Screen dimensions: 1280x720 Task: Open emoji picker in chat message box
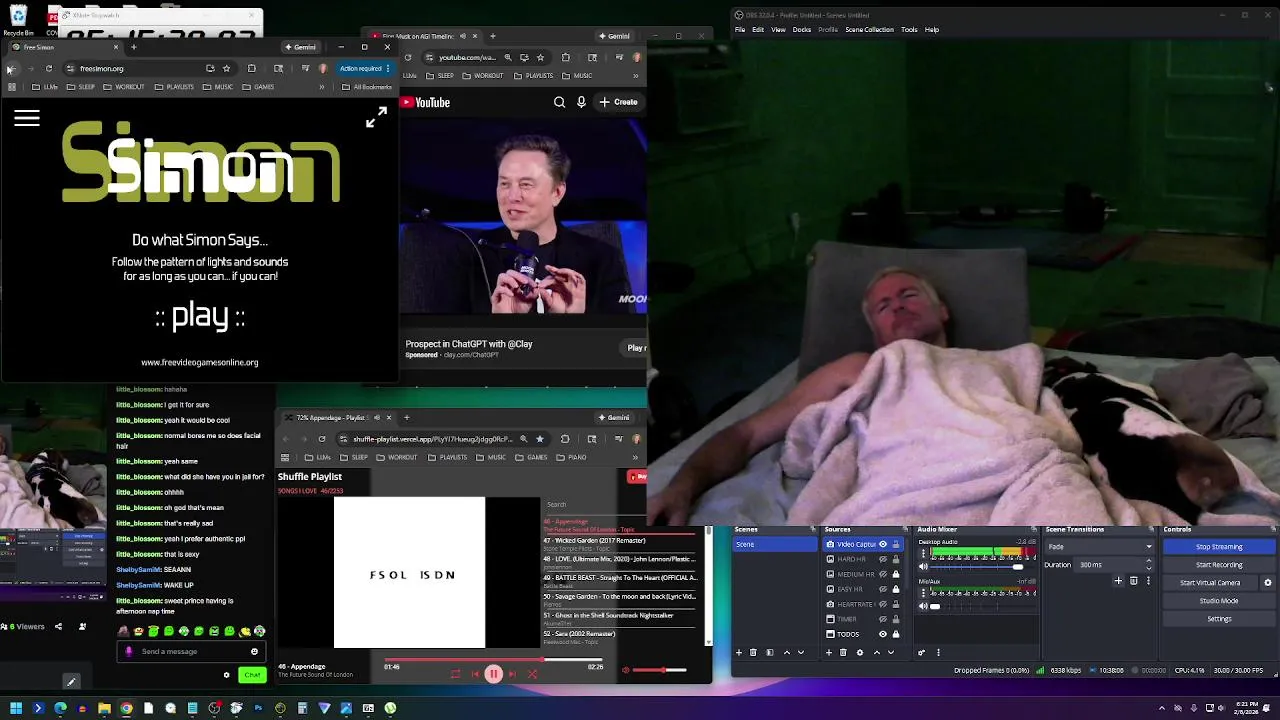click(254, 651)
